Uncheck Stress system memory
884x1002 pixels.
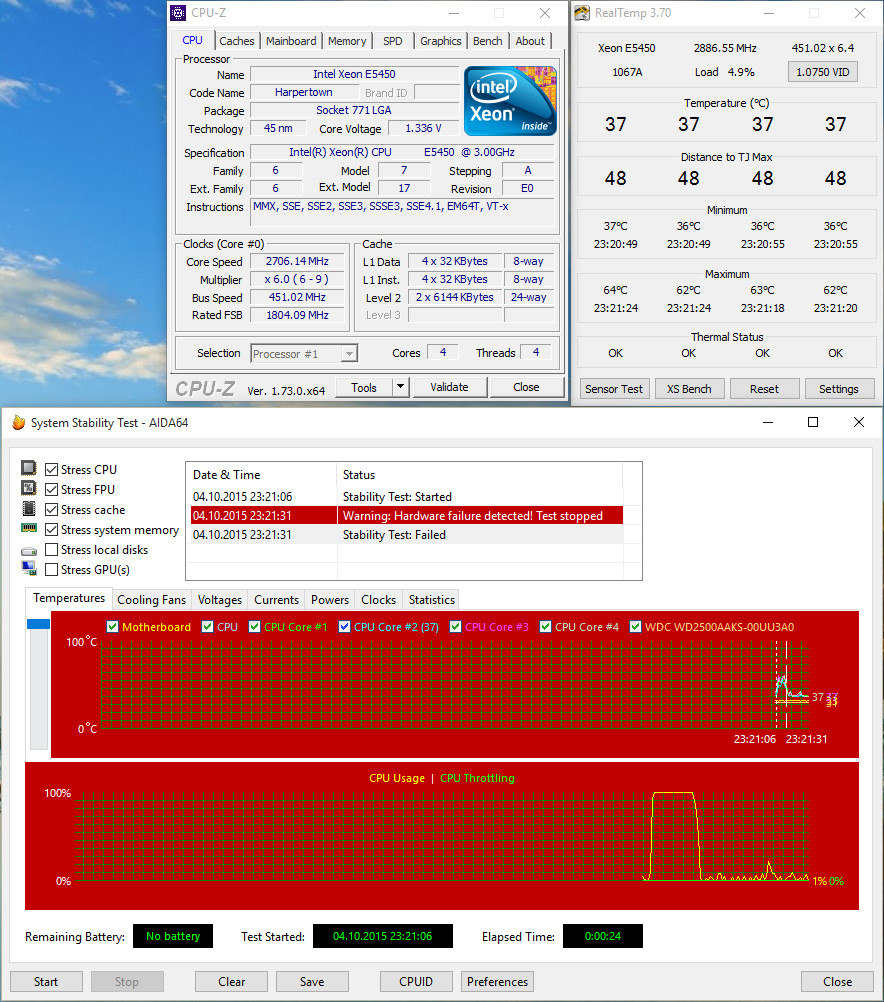pos(52,530)
